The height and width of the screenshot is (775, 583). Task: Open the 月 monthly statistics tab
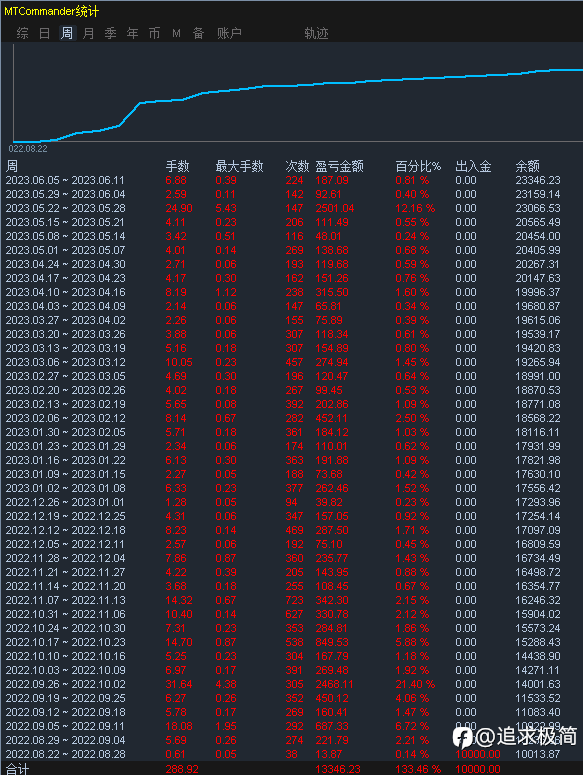tap(88, 33)
